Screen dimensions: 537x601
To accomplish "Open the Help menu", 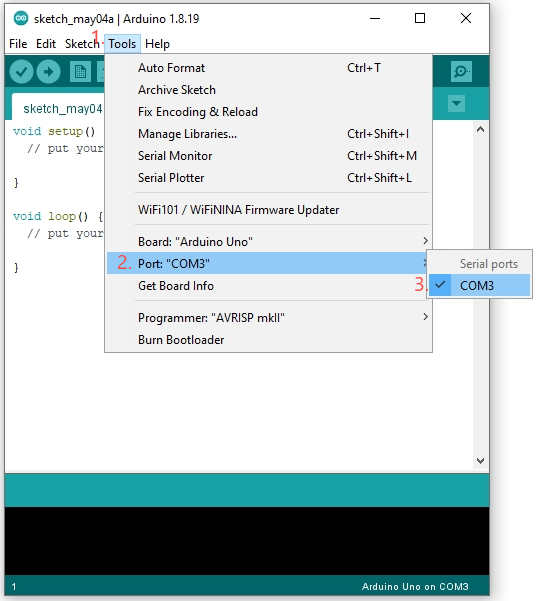I will (157, 44).
